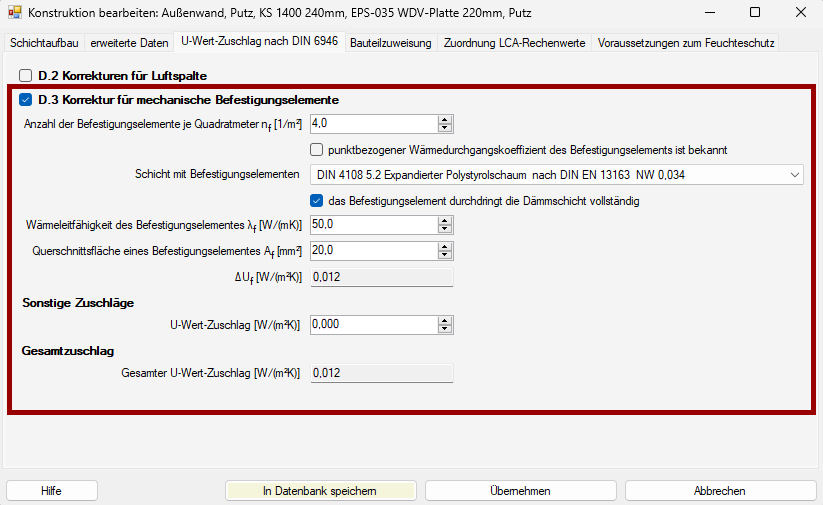823x505 pixels.
Task: Decrease fastener cross-section area value
Action: point(445,255)
